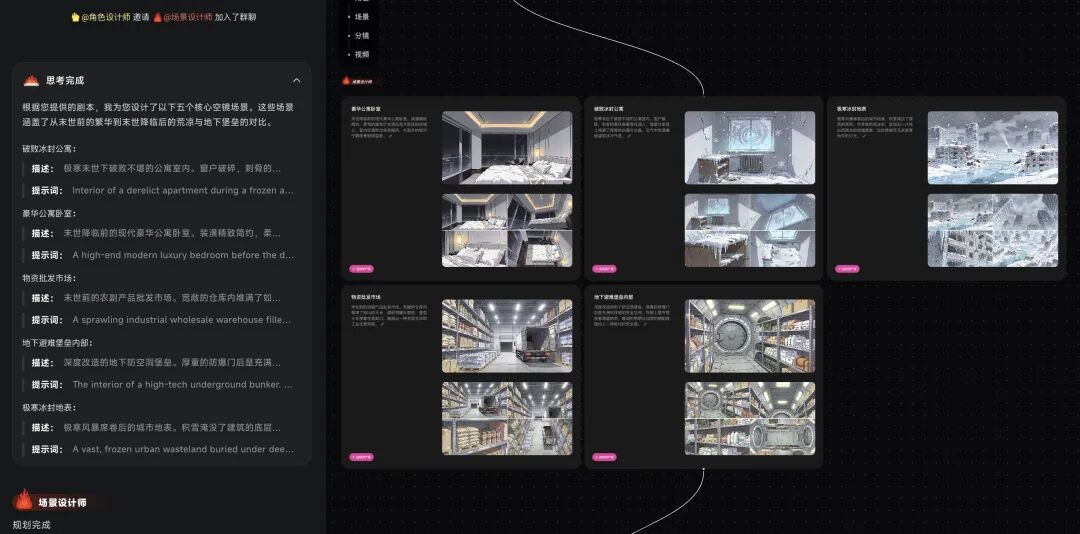The width and height of the screenshot is (1080, 534).
Task: Select the 视频 menu item
Action: click(361, 54)
